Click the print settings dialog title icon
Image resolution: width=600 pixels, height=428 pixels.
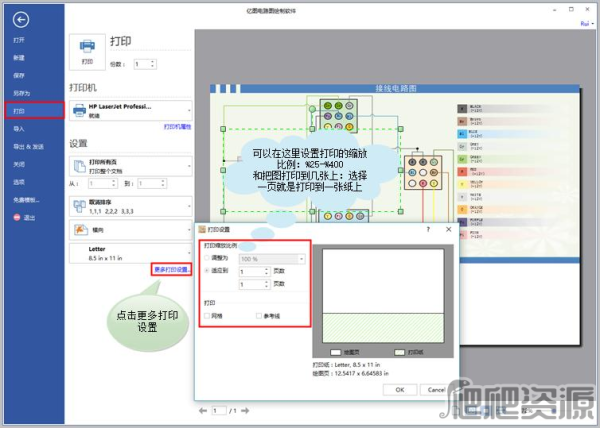(202, 229)
